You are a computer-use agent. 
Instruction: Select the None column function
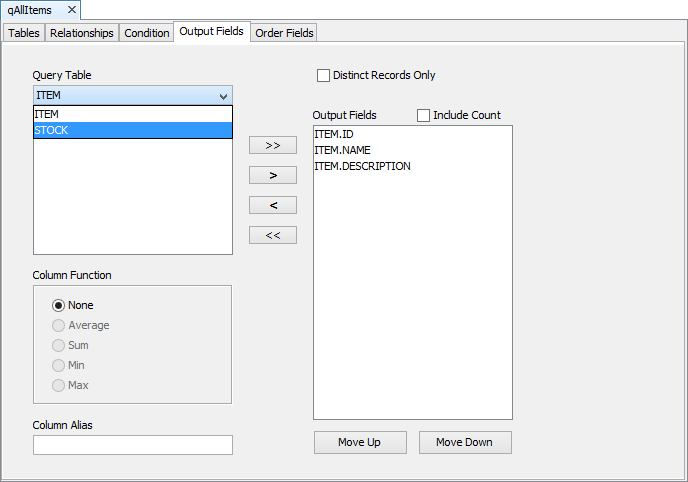point(59,305)
